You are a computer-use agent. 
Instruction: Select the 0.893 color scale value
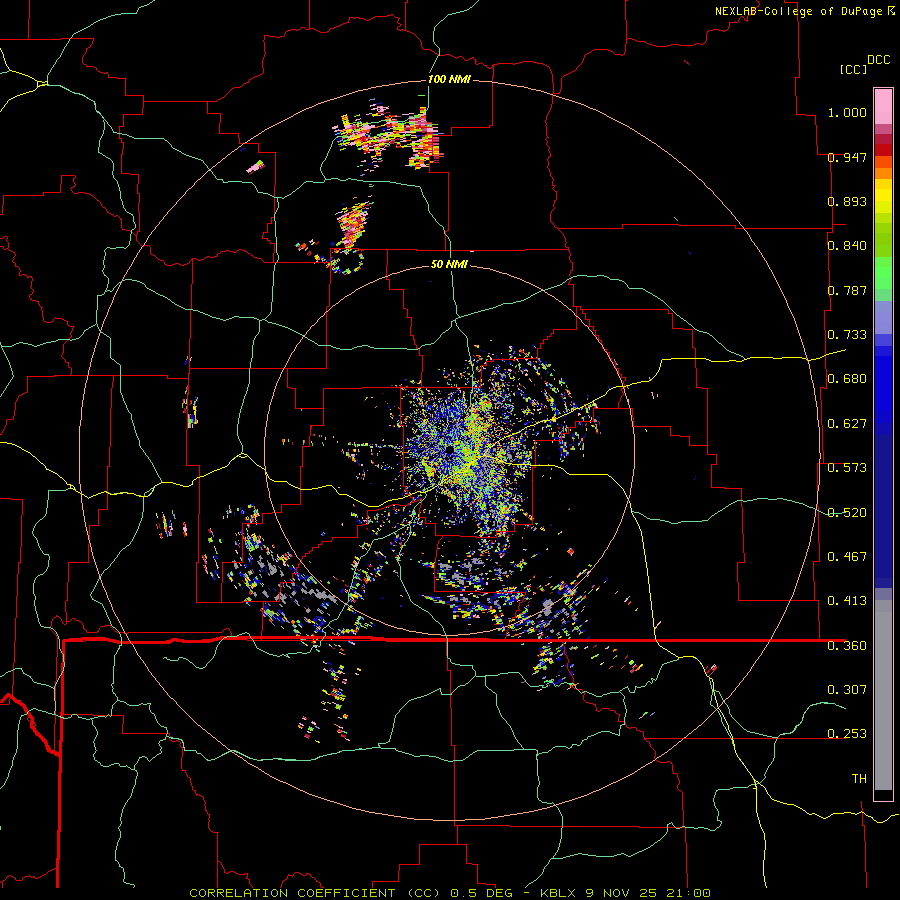(847, 201)
